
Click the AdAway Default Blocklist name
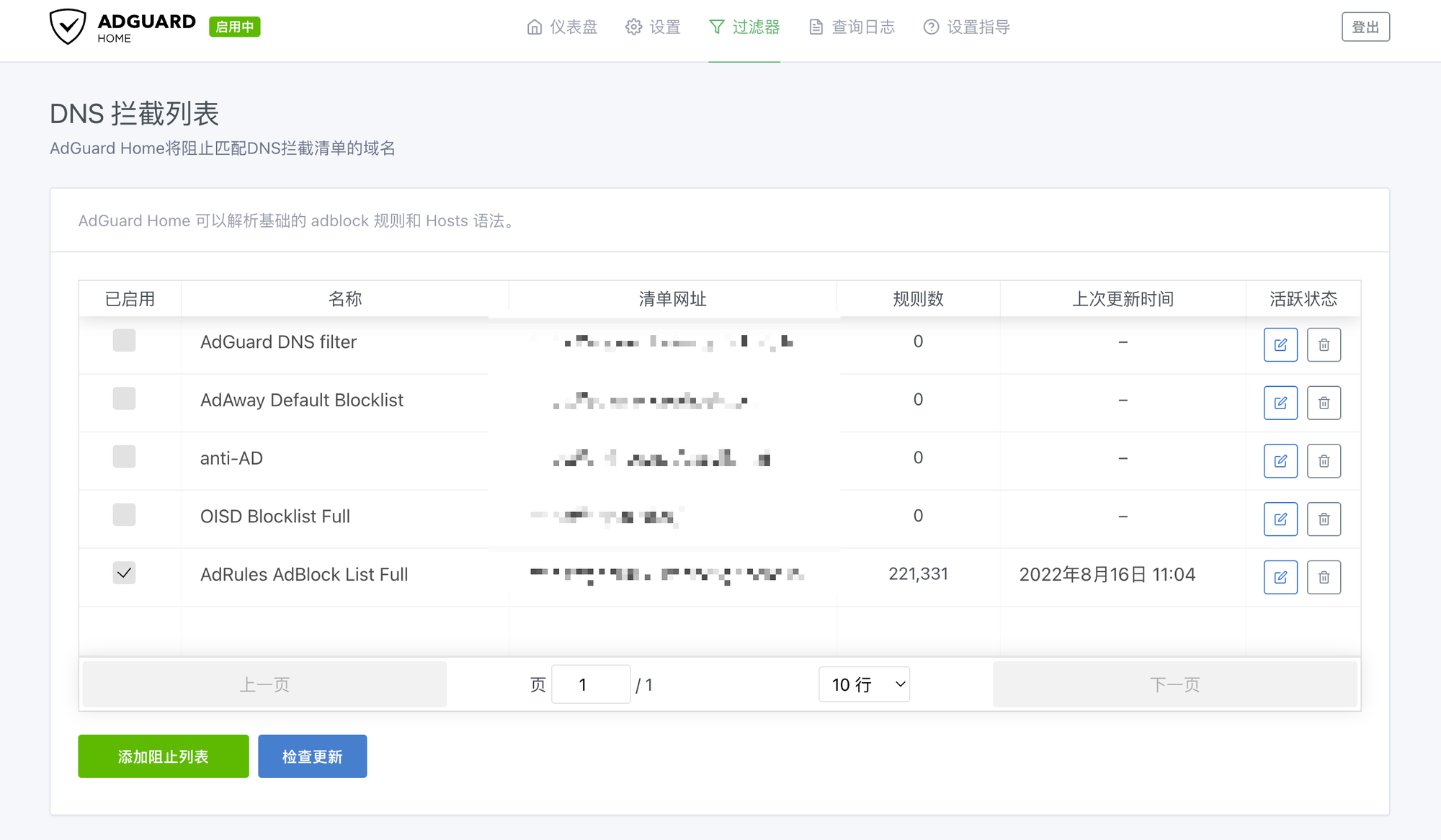pyautogui.click(x=302, y=400)
